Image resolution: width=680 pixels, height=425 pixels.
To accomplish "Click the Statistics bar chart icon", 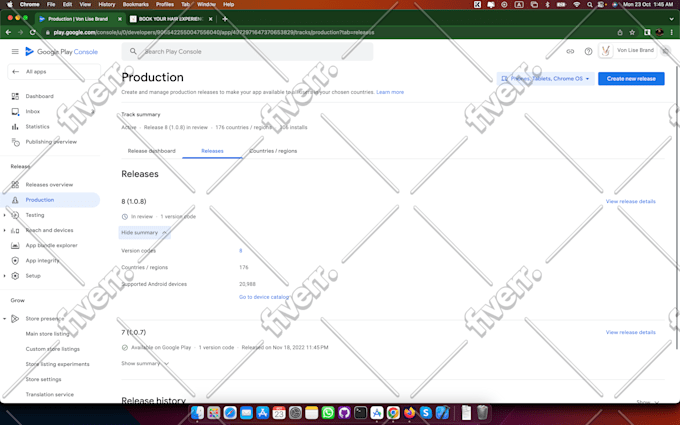I will click(x=15, y=127).
